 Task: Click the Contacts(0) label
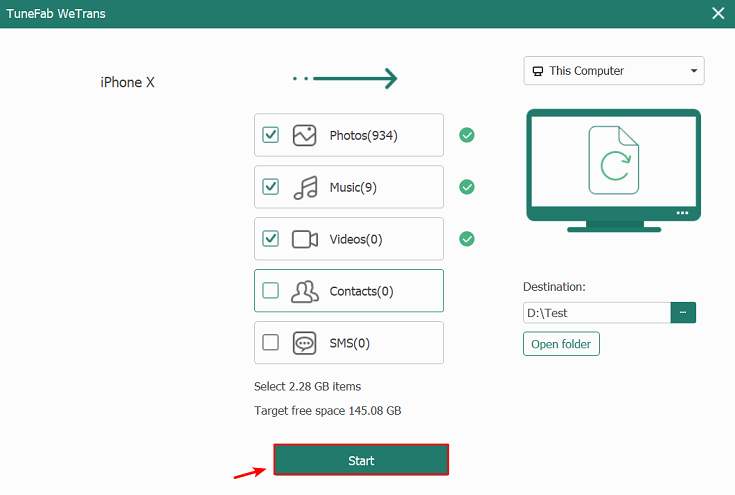click(361, 292)
